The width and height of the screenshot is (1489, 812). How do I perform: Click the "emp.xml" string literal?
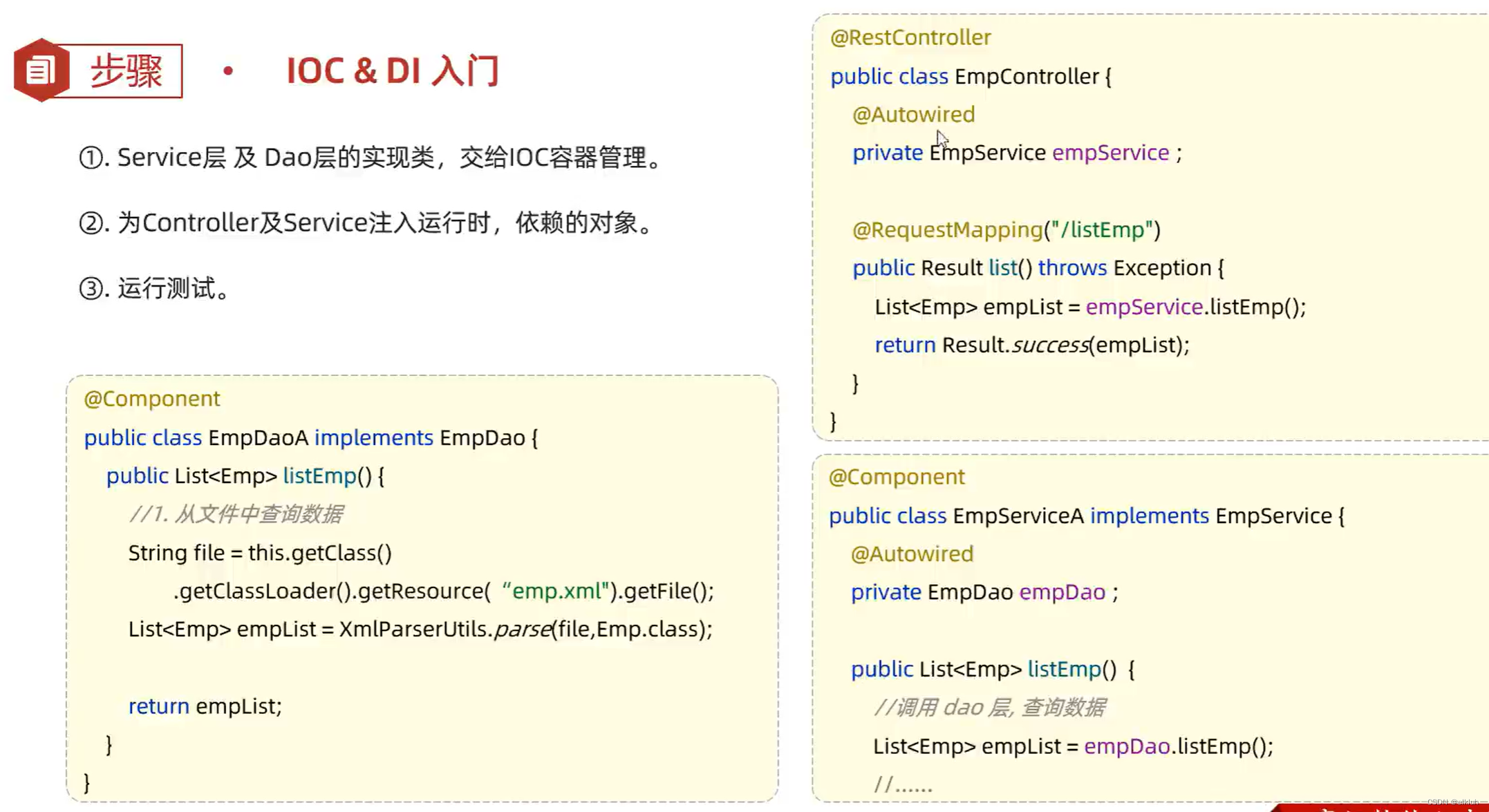[x=556, y=591]
